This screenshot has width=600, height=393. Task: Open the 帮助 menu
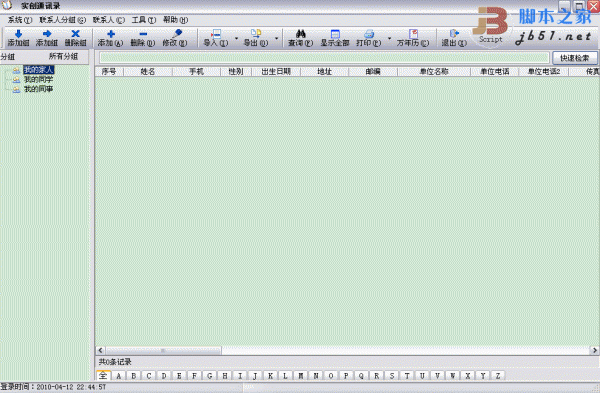[175, 20]
